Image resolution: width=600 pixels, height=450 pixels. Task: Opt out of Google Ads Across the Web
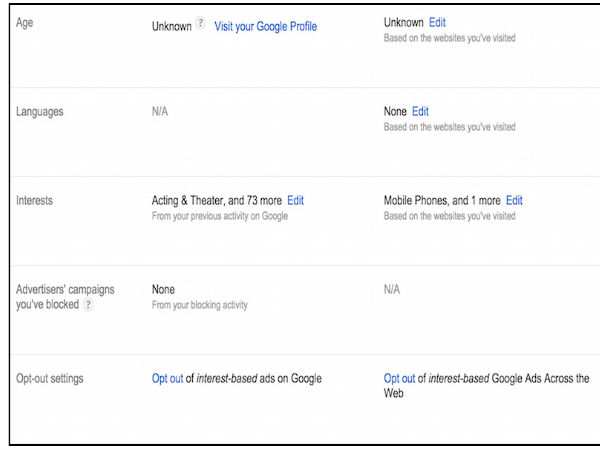tap(399, 378)
